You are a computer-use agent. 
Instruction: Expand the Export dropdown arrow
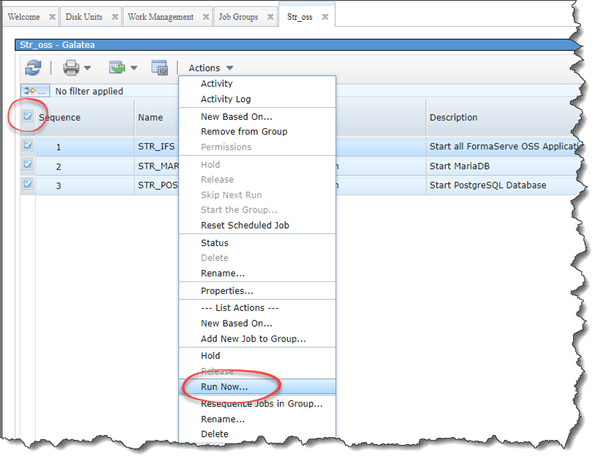(134, 68)
